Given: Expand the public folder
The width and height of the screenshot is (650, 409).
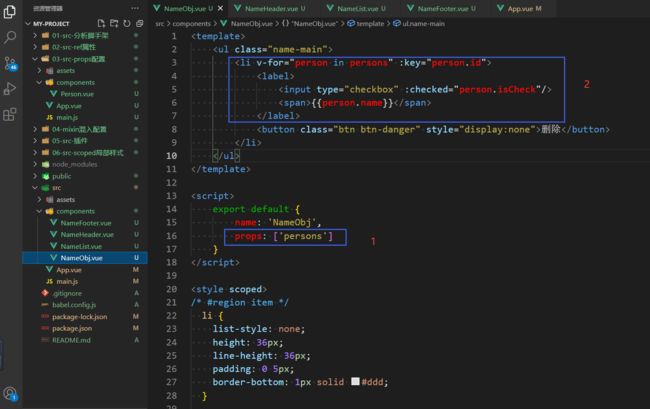Looking at the screenshot, I should pos(61,175).
